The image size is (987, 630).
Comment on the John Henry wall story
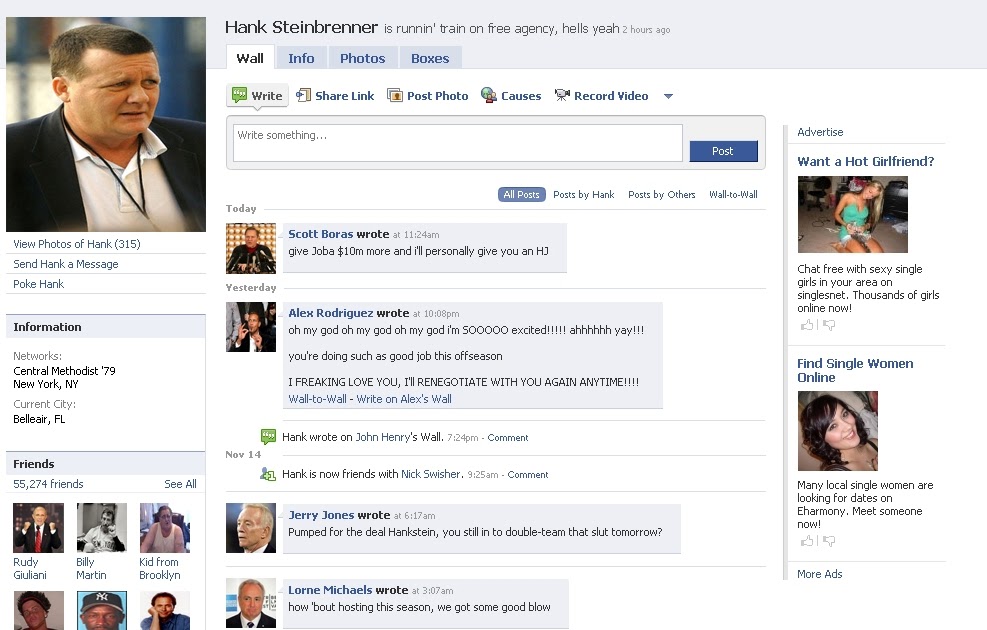(x=507, y=437)
